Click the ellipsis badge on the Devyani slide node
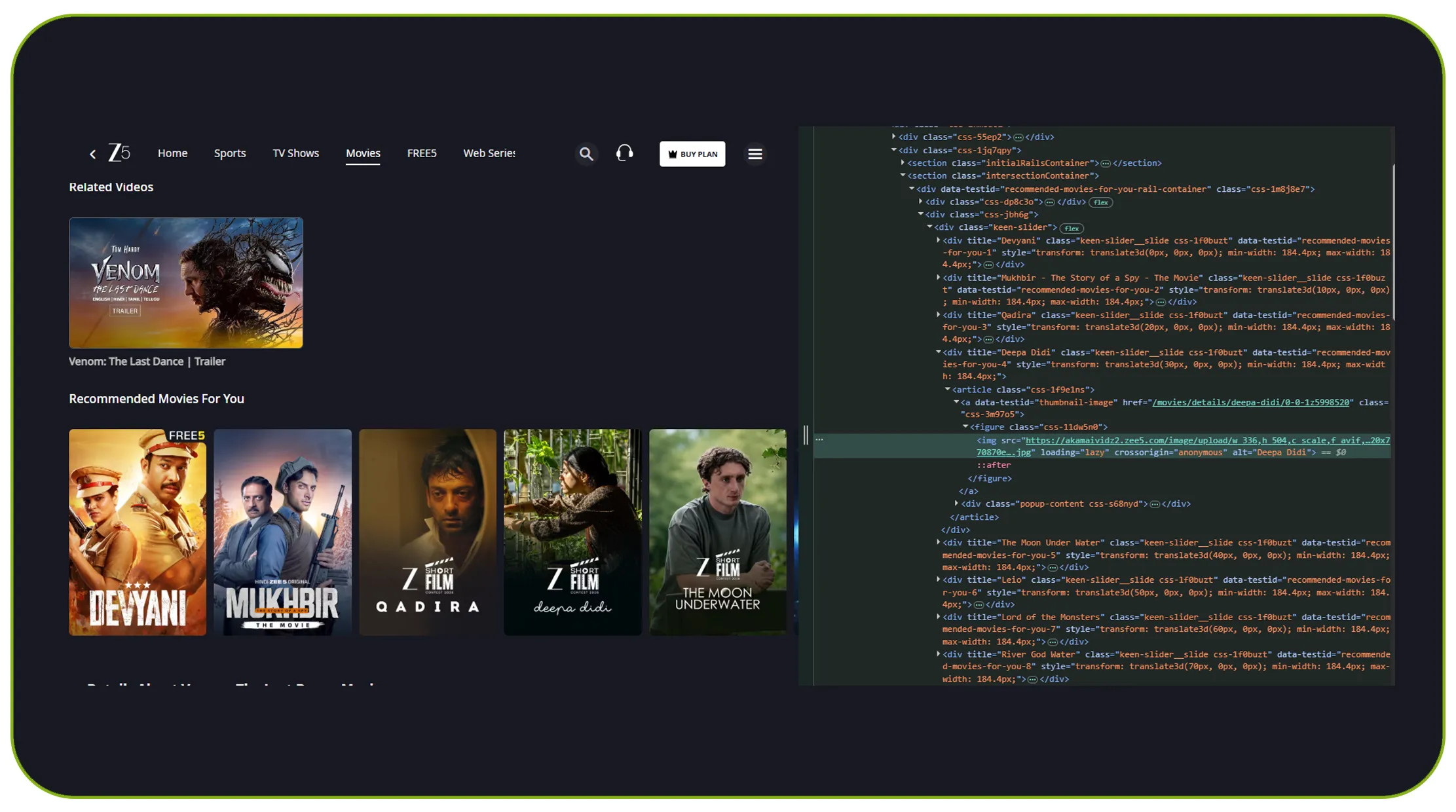The image size is (1456, 812). point(989,265)
